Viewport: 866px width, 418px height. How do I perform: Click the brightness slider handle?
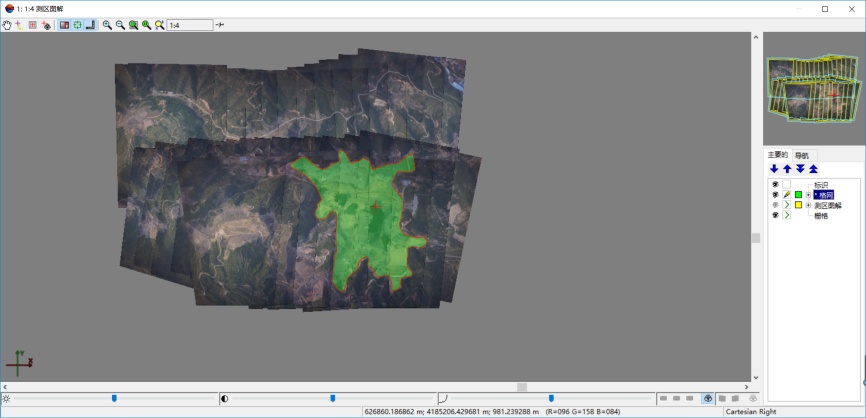[114, 398]
